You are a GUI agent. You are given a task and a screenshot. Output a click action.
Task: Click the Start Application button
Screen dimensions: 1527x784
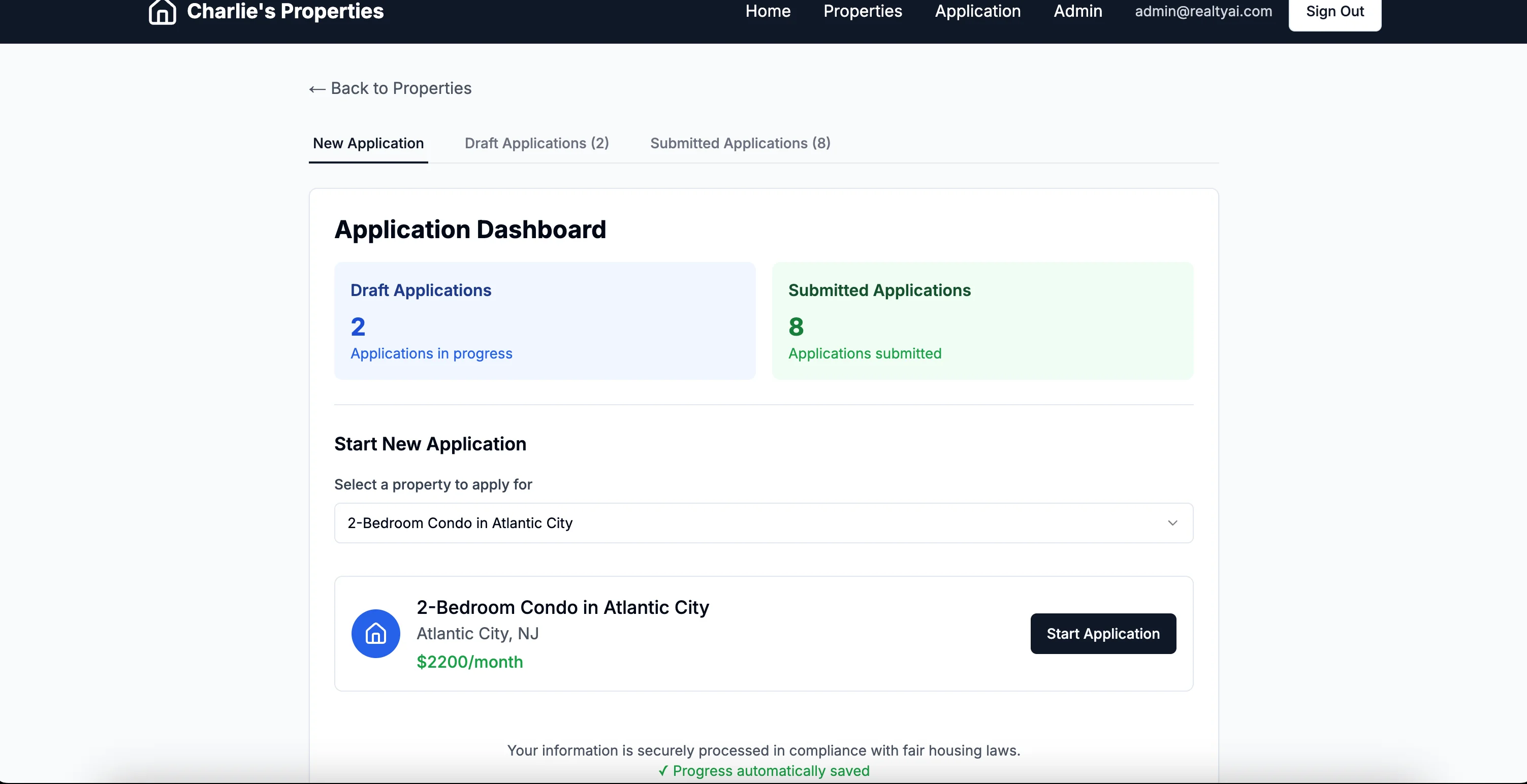pos(1103,634)
